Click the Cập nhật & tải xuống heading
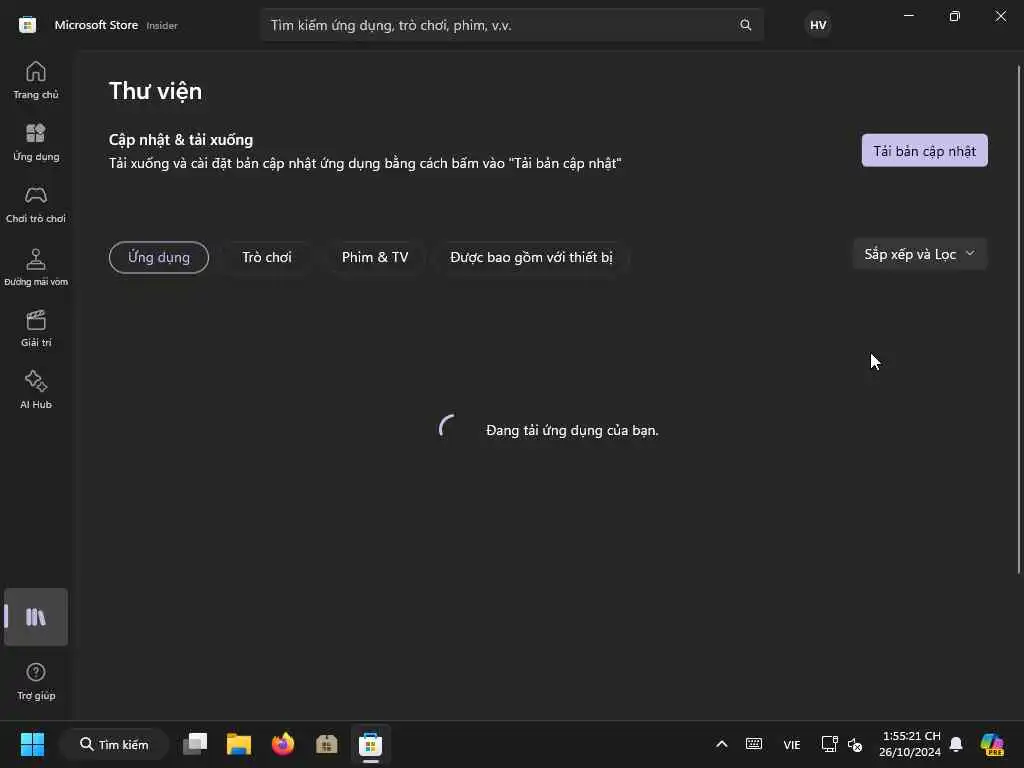This screenshot has width=1024, height=768. coord(181,140)
